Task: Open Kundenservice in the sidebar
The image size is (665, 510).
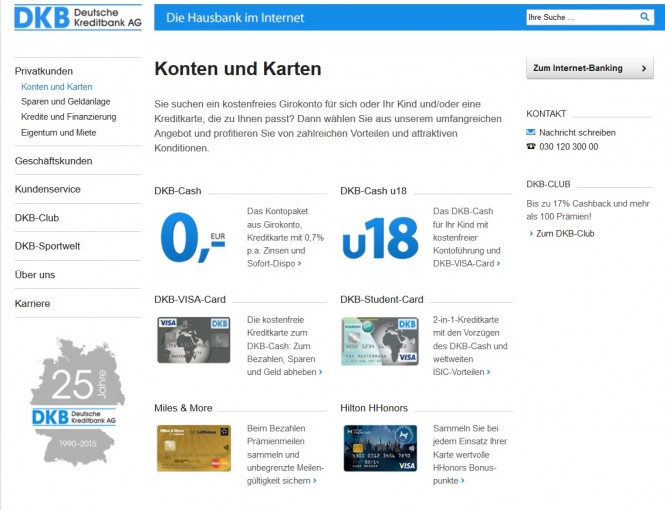Action: pos(48,190)
